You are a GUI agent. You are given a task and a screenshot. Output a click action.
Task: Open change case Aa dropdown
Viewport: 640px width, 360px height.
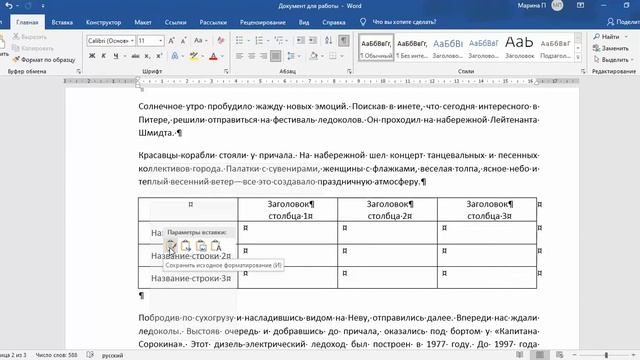coord(200,40)
